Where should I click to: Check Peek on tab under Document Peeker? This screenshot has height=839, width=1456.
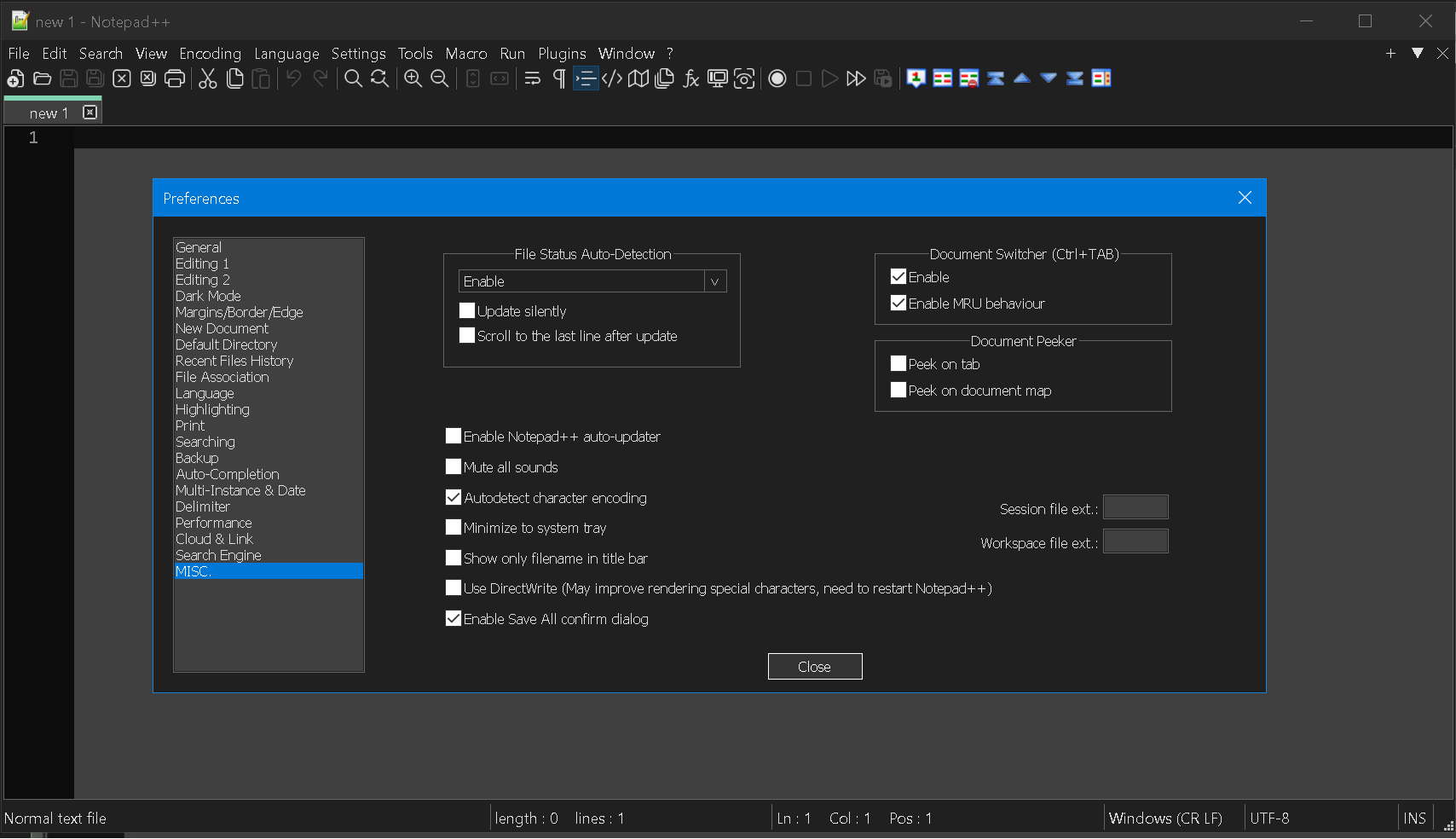point(898,363)
